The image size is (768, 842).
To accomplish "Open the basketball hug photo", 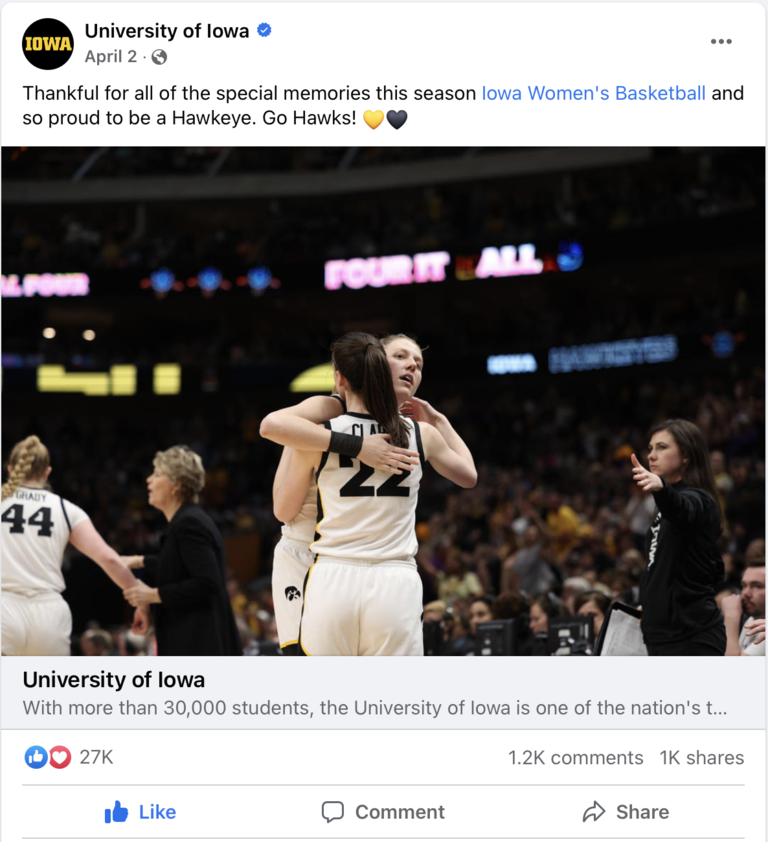I will (383, 401).
